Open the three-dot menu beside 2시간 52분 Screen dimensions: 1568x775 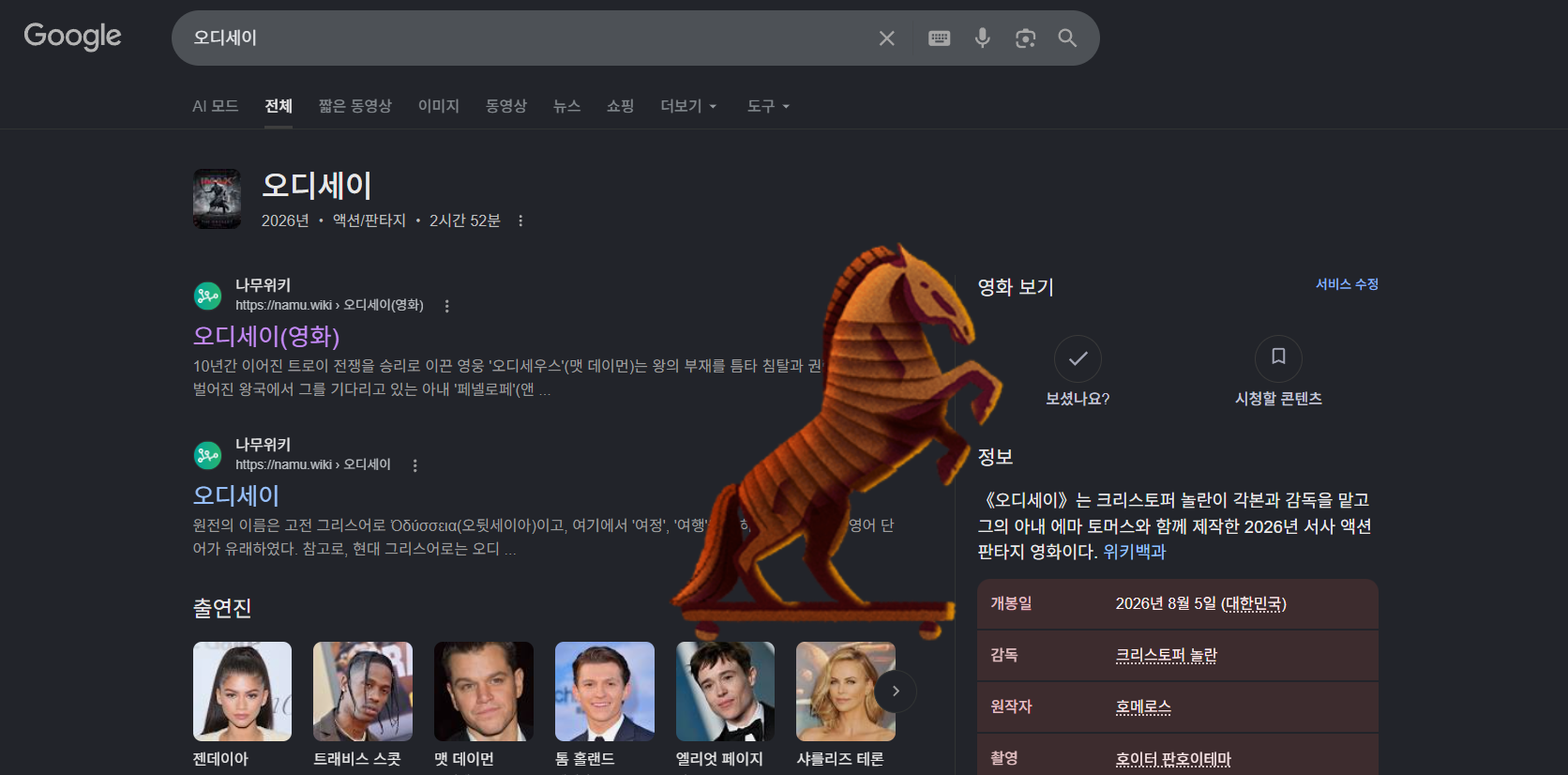point(520,220)
